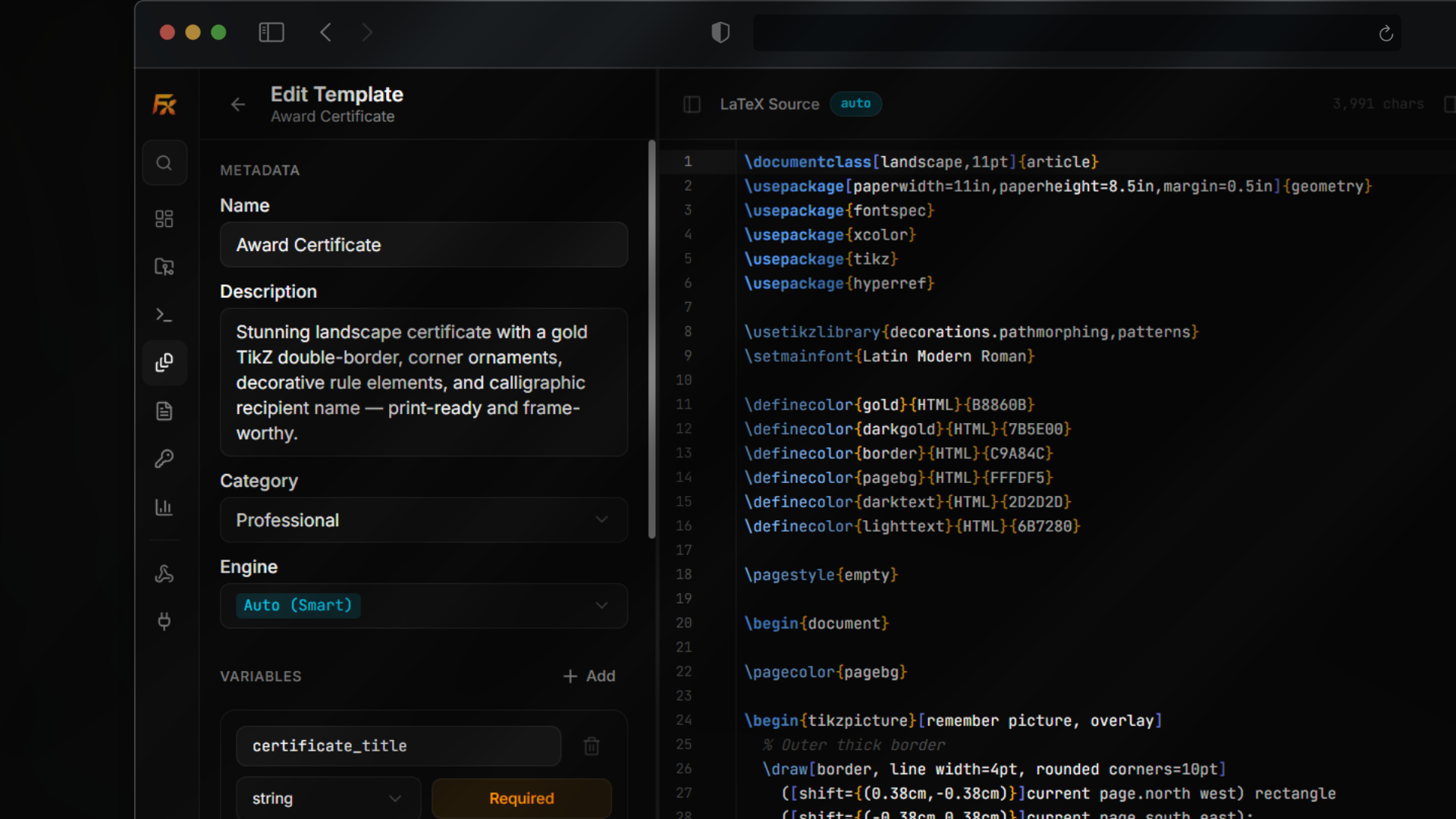Open the documents page icon in sidebar
This screenshot has width=1456, height=819.
164,411
